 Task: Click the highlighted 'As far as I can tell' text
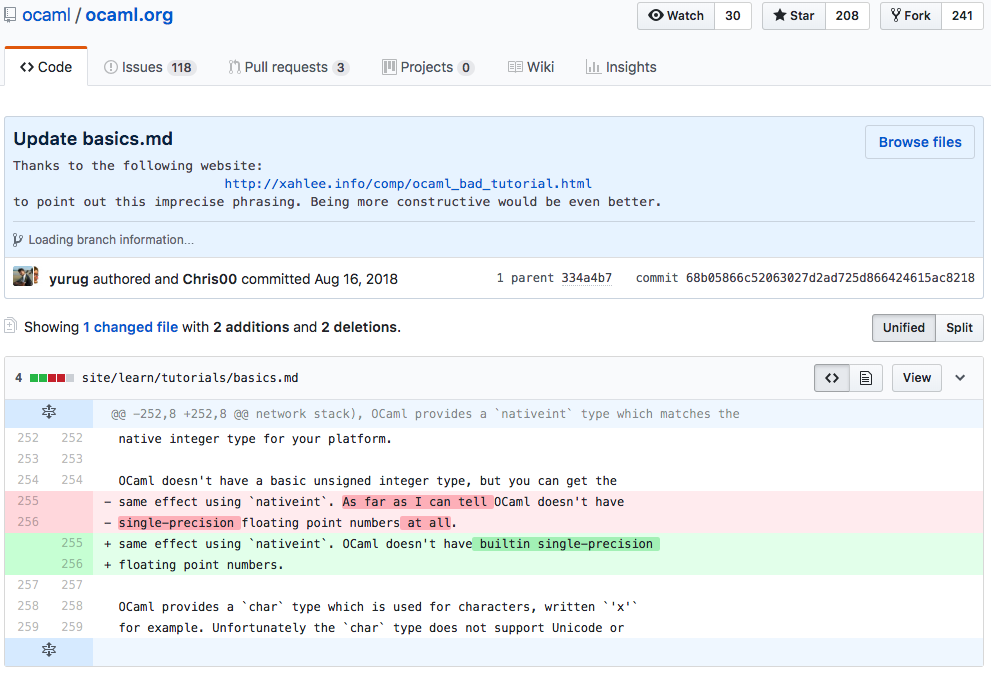pyautogui.click(x=417, y=502)
